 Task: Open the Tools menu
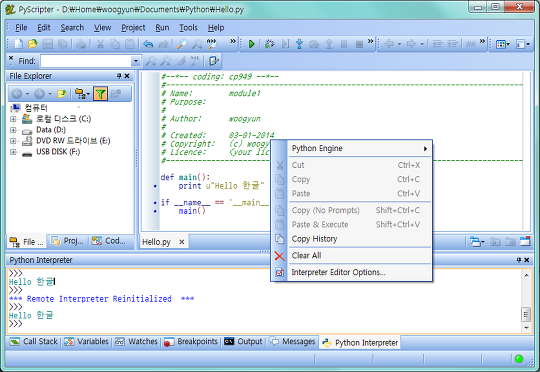coord(188,28)
